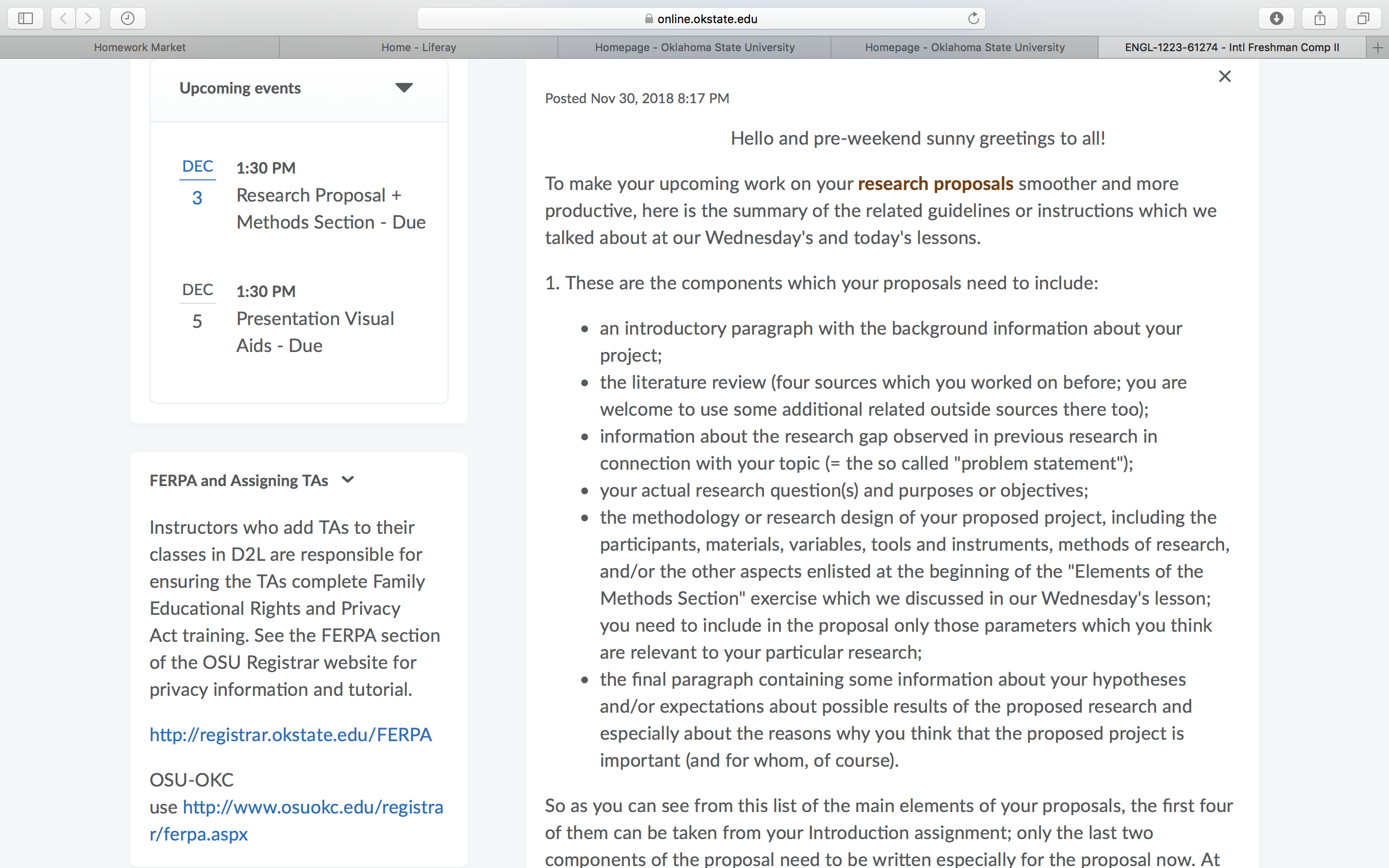
Task: Click the '1:30 PM' time for Dec 3
Action: pos(266,168)
